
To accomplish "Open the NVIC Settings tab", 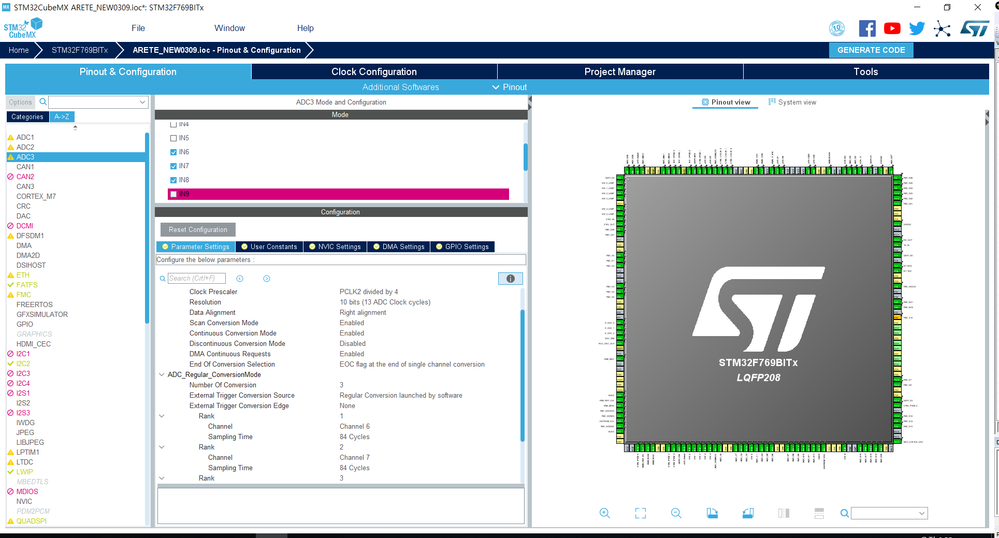I will (335, 247).
